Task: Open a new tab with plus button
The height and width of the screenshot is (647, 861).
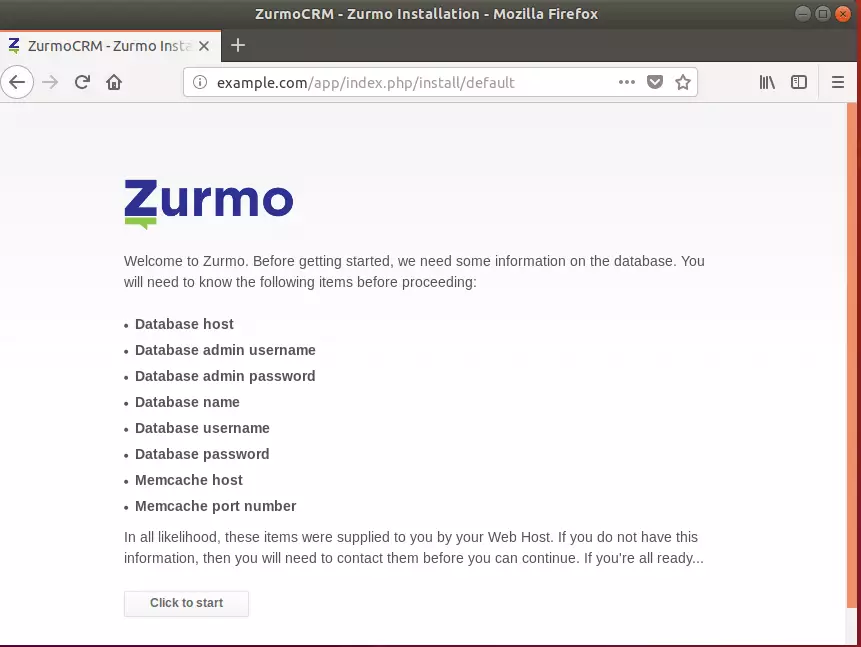Action: click(238, 46)
